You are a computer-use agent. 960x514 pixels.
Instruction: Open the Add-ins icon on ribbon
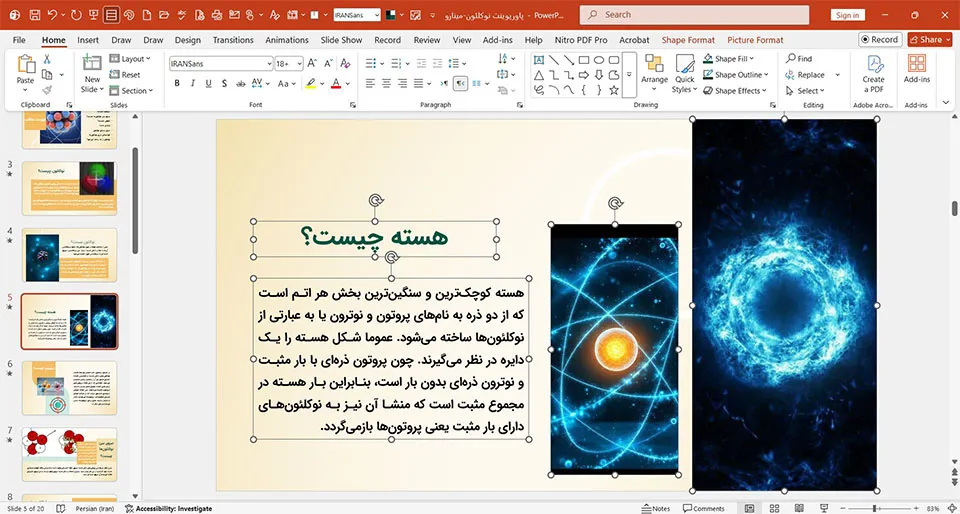tap(917, 69)
